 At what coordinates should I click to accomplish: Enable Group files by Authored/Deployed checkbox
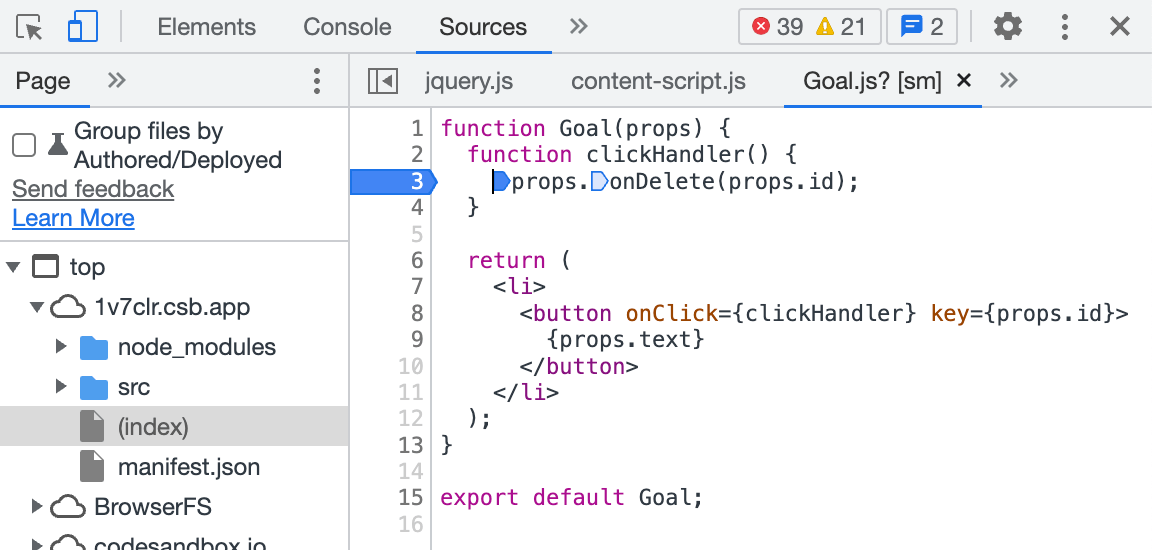pos(24,145)
